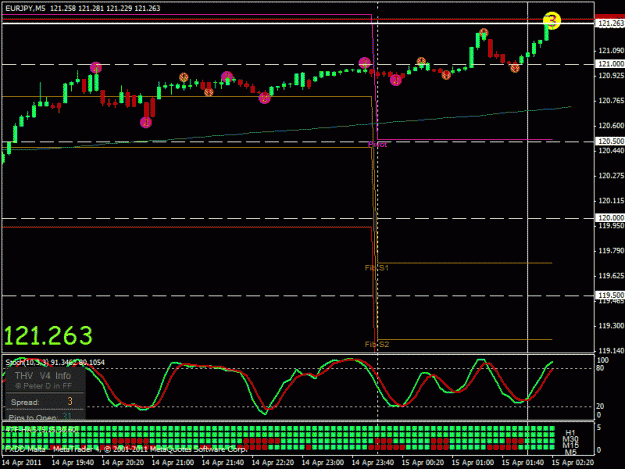Click the EURJPY,M5 chart title text

(x=26, y=8)
